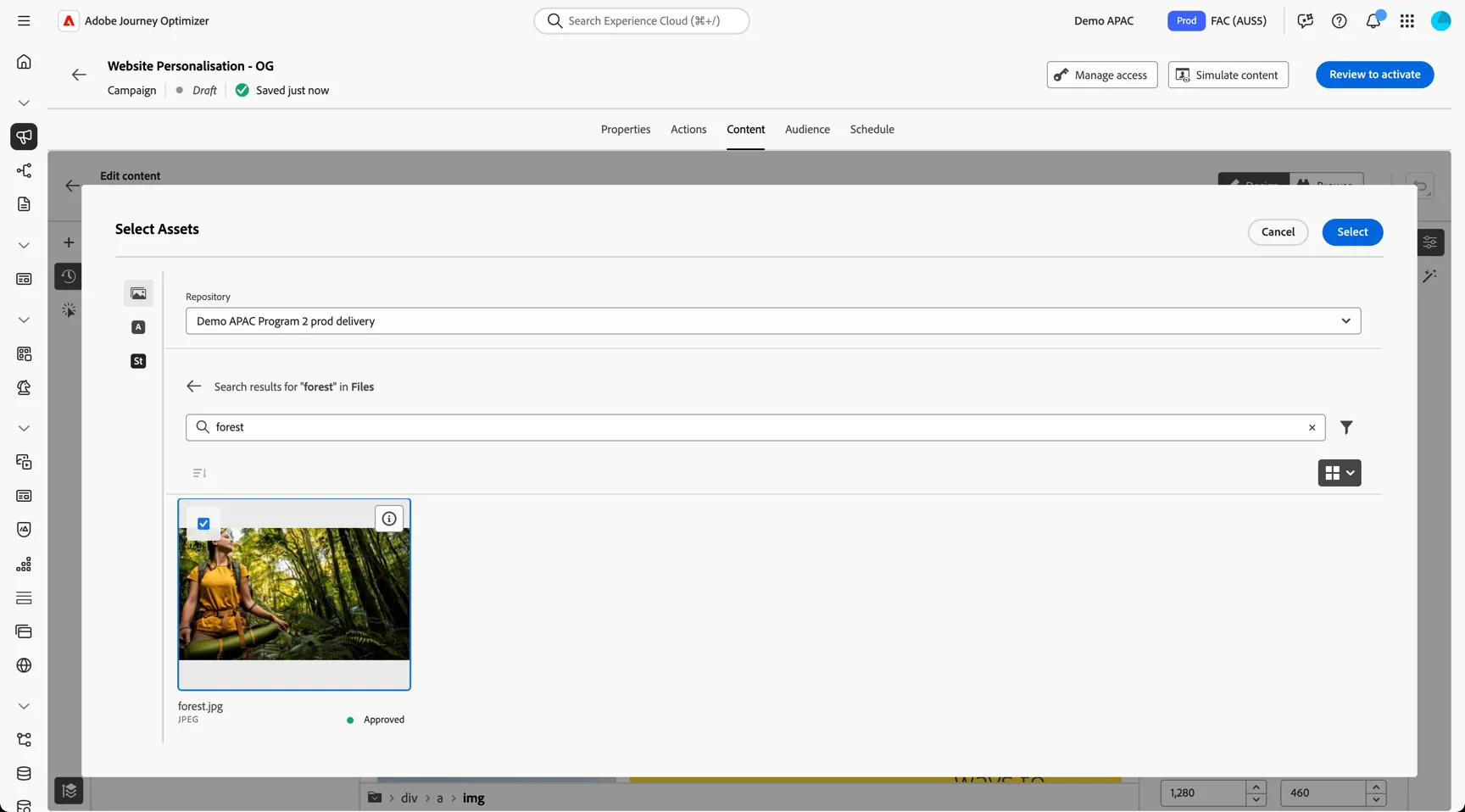Click the user profile avatar
The height and width of the screenshot is (812, 1465).
[1440, 21]
